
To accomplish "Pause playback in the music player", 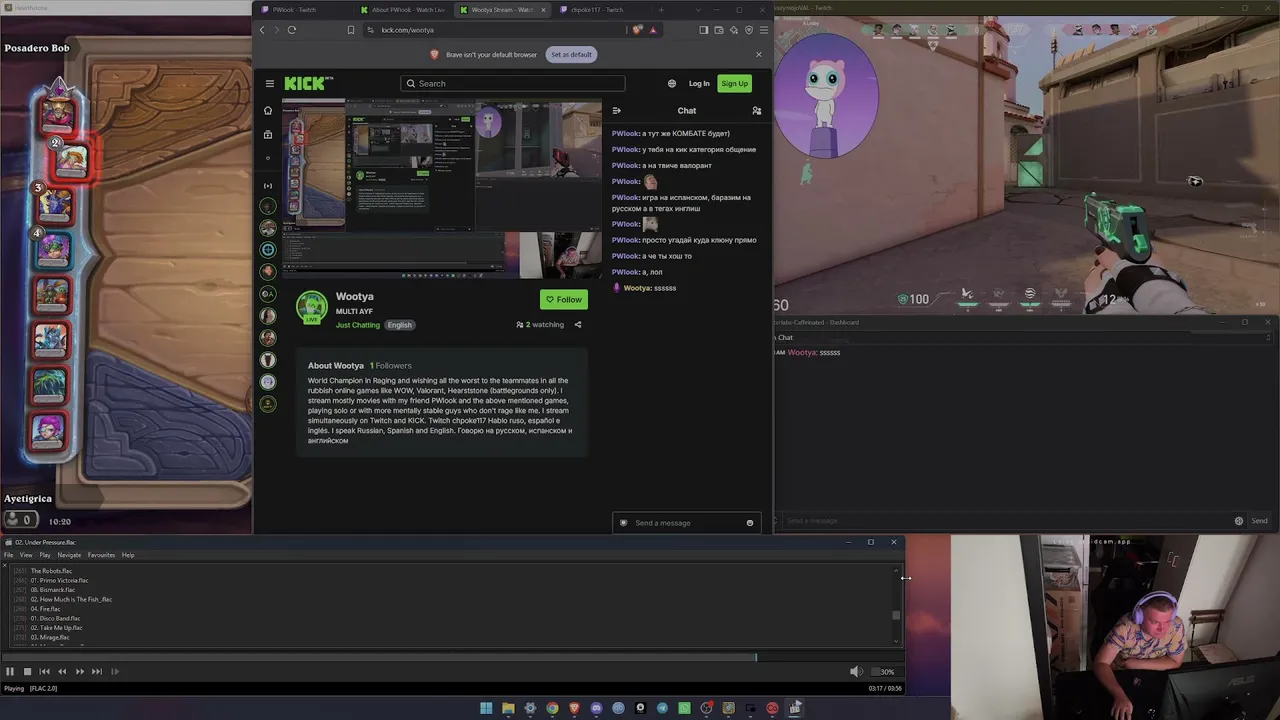I will [10, 672].
